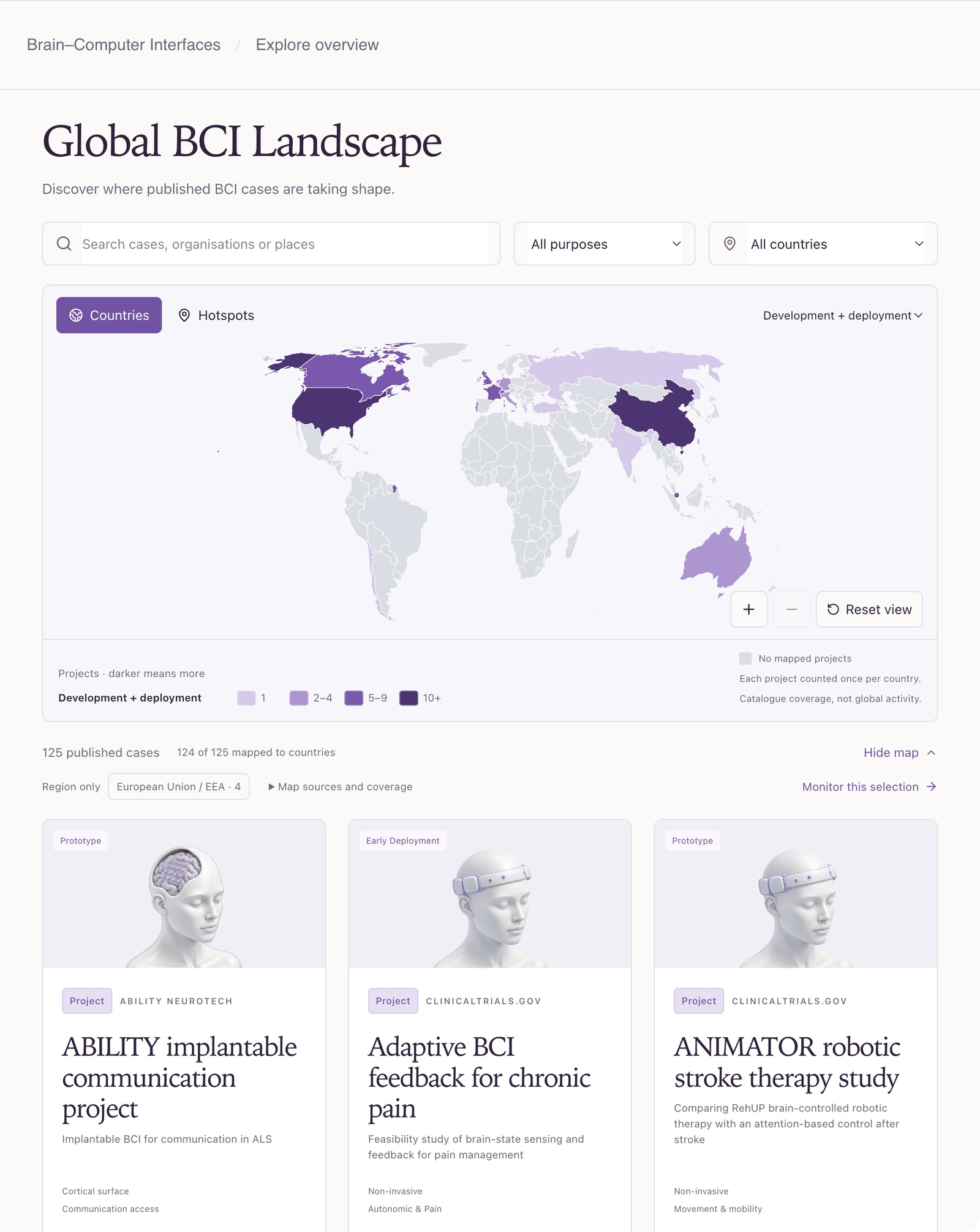Viewport: 980px width, 1232px height.
Task: Open Explore overview breadcrumb
Action: pos(317,45)
